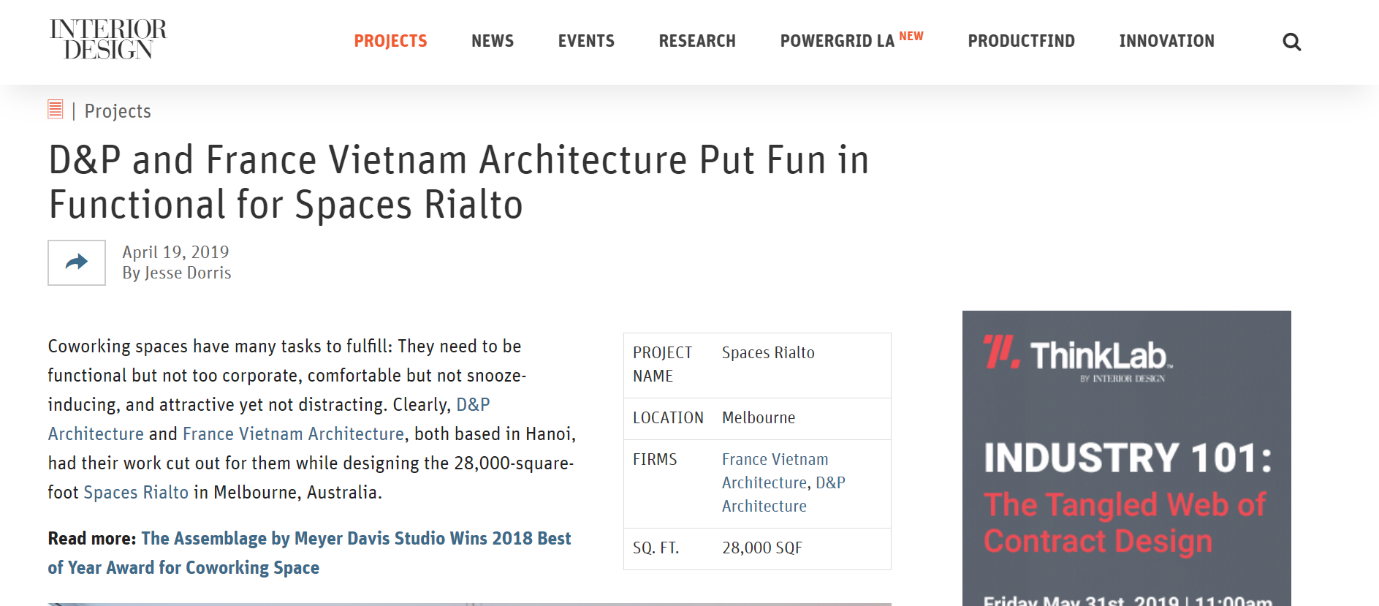This screenshot has width=1379, height=606.
Task: Open the Projects menu item
Action: 390,41
